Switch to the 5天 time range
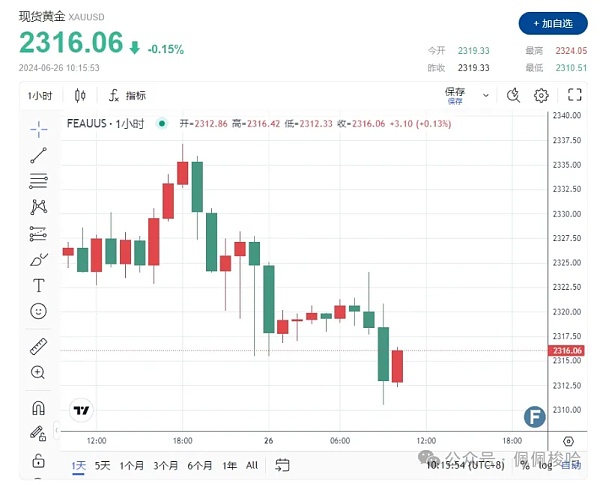600x483 pixels. click(103, 465)
